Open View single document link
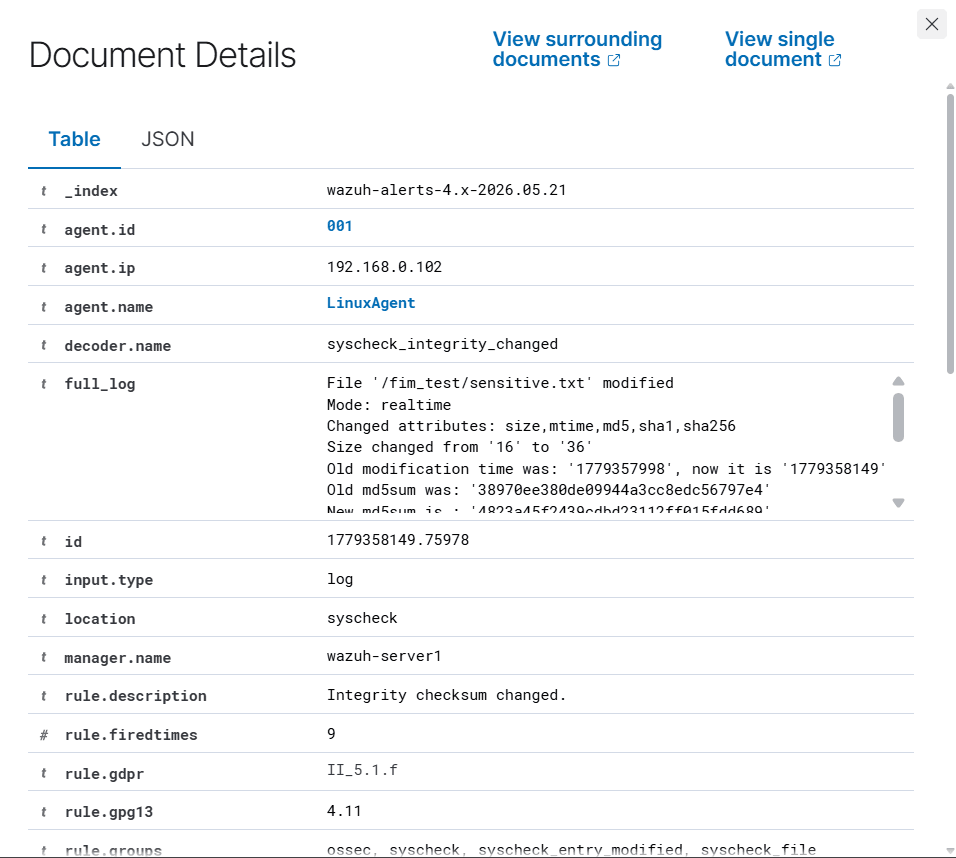956x858 pixels. coord(783,49)
